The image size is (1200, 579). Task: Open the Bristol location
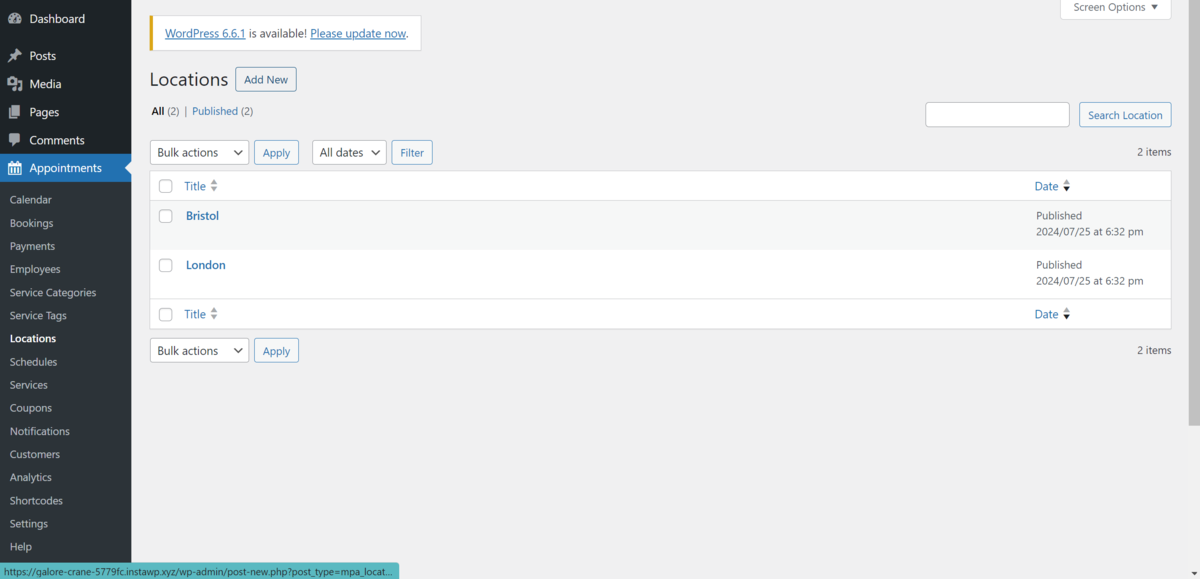(202, 216)
